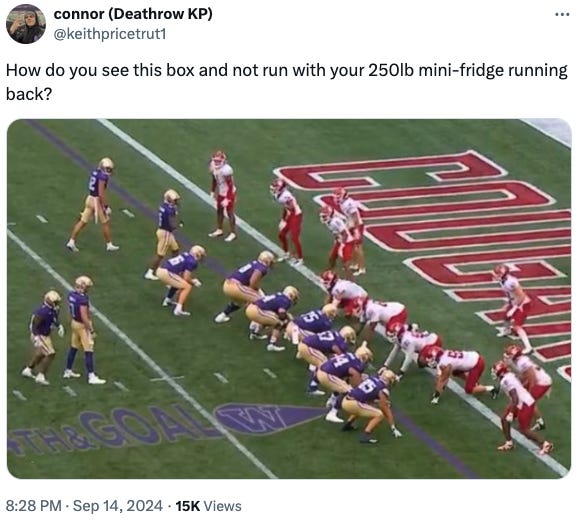Image resolution: width=582 pixels, height=520 pixels.
Task: Open the connor (Deathrow KP) display name
Action: pyautogui.click(x=133, y=14)
